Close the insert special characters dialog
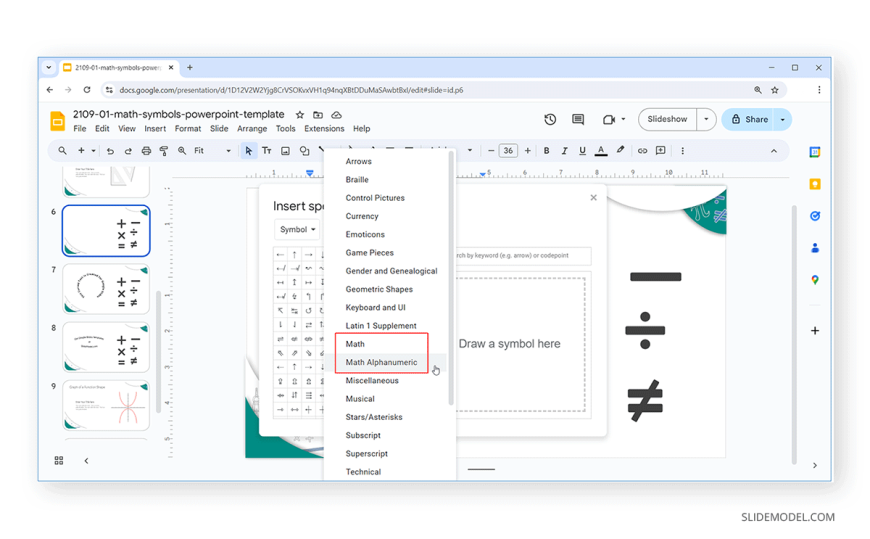This screenshot has height=539, width=870. (x=593, y=198)
